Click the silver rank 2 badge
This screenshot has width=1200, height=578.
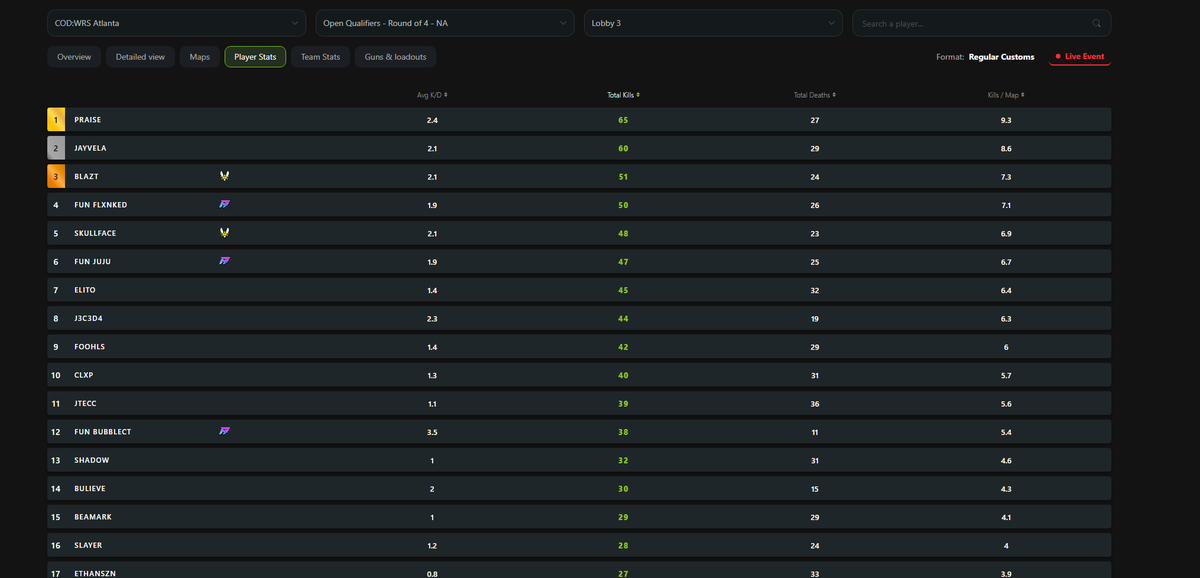(x=56, y=148)
